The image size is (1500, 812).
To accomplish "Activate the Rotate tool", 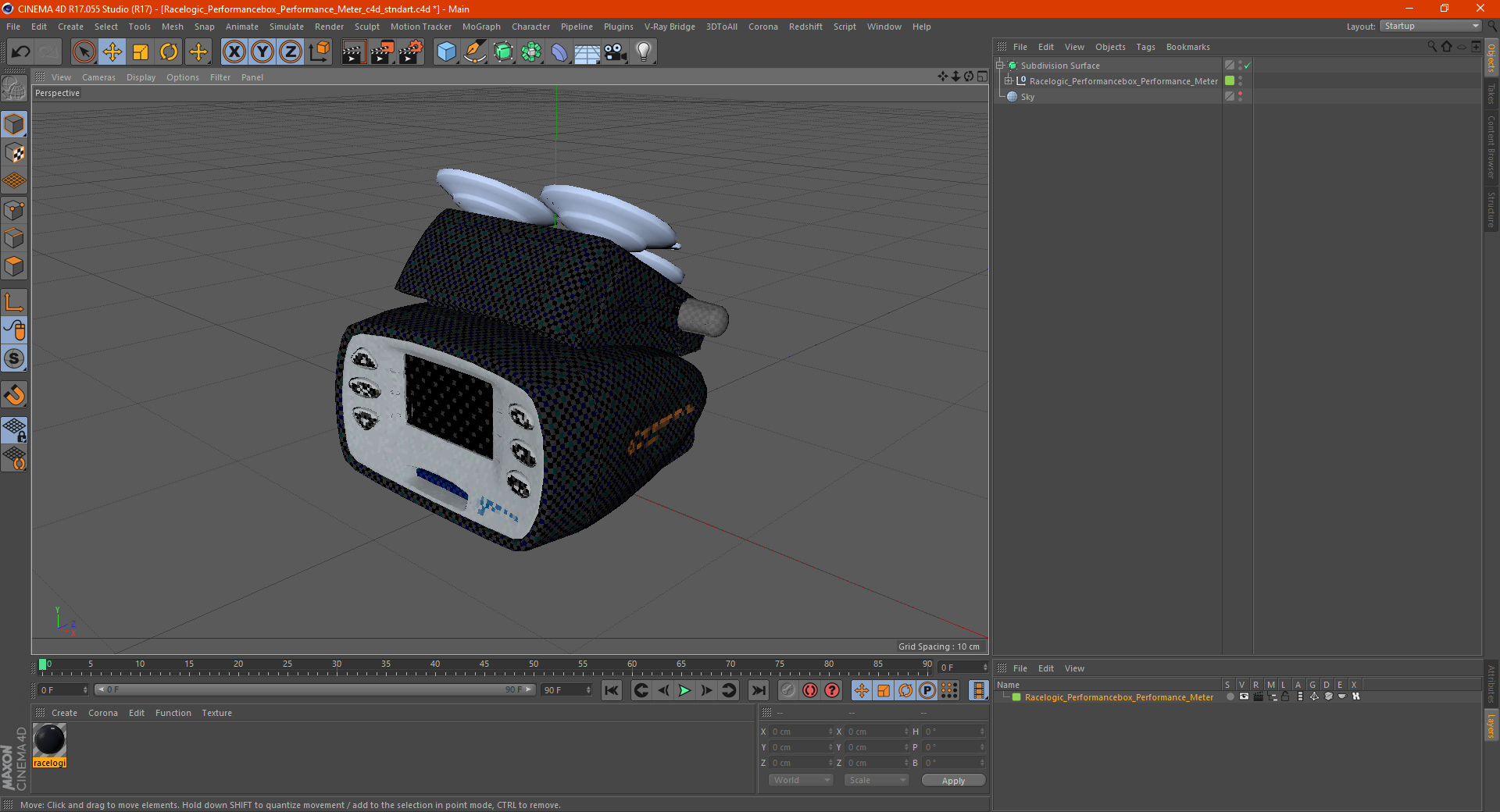I will (x=169, y=52).
